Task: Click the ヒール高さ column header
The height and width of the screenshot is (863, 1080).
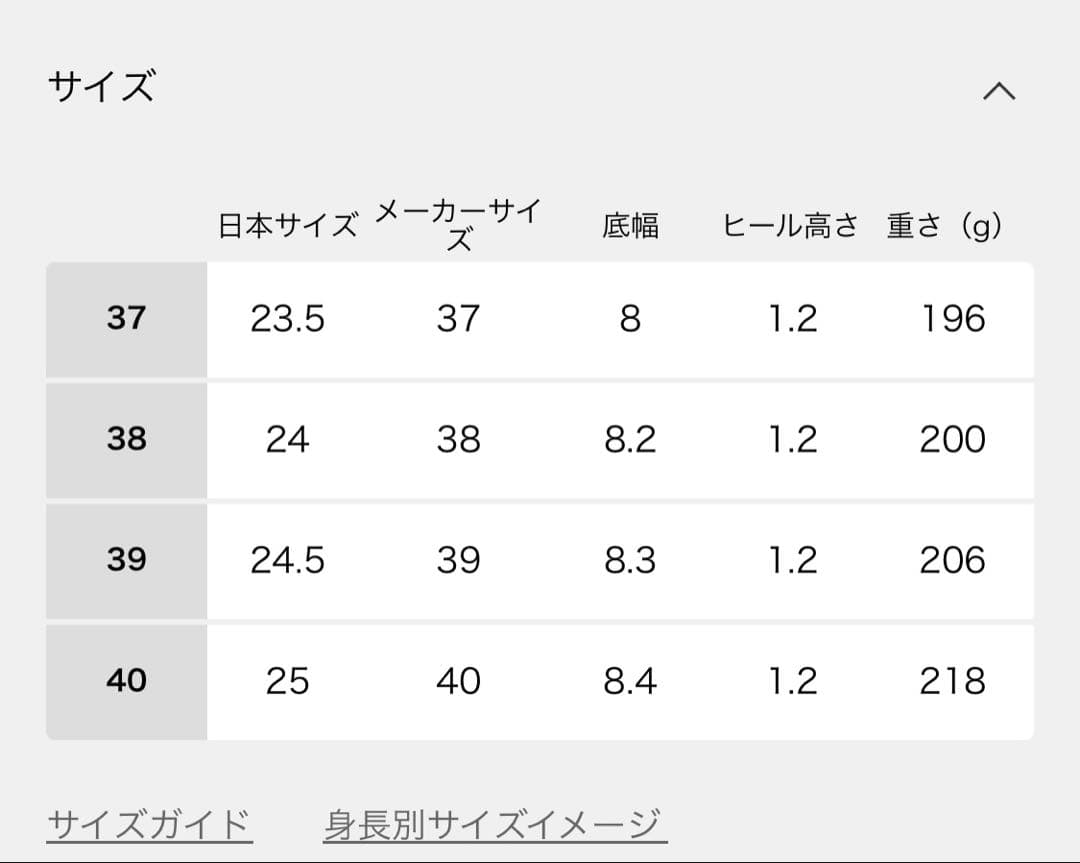Action: click(790, 226)
